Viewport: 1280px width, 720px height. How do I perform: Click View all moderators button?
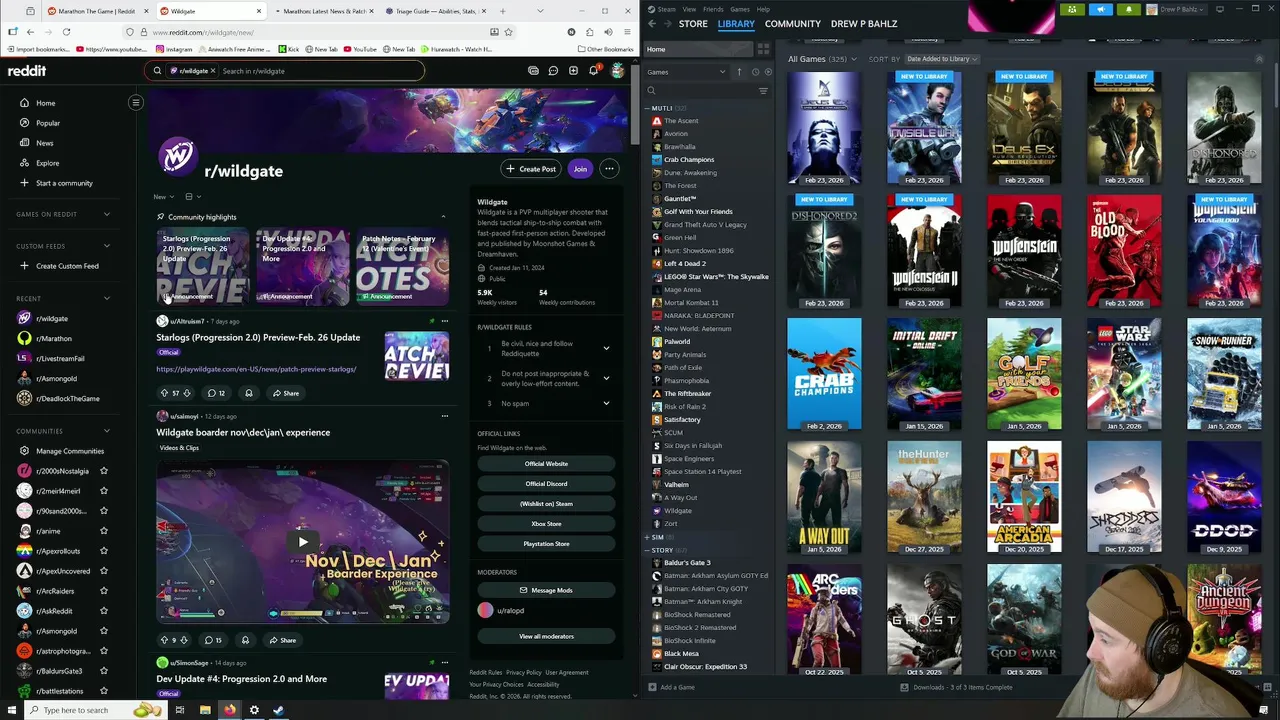[546, 637]
